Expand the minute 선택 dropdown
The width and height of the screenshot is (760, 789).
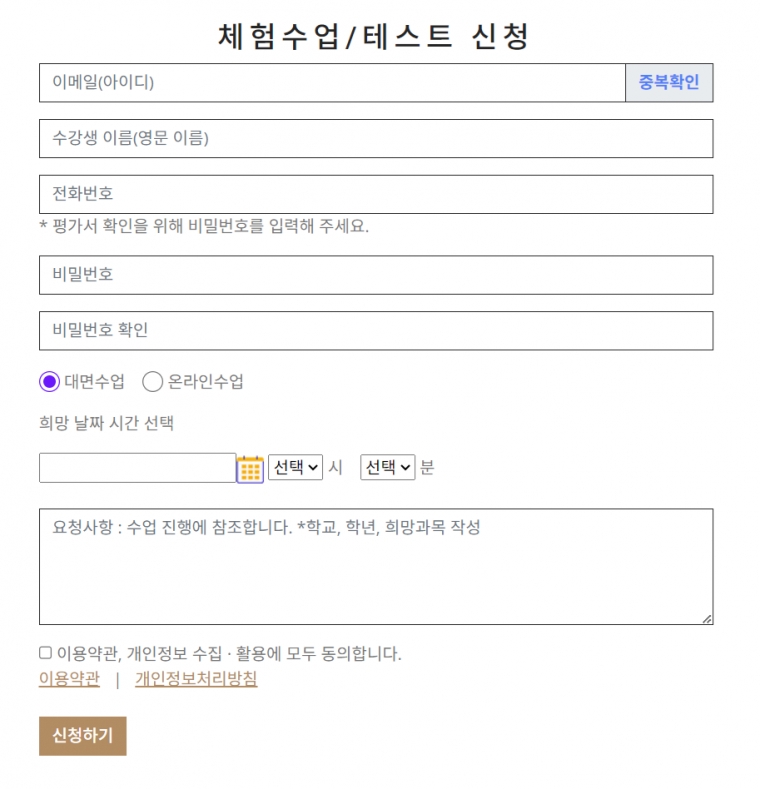(x=388, y=467)
